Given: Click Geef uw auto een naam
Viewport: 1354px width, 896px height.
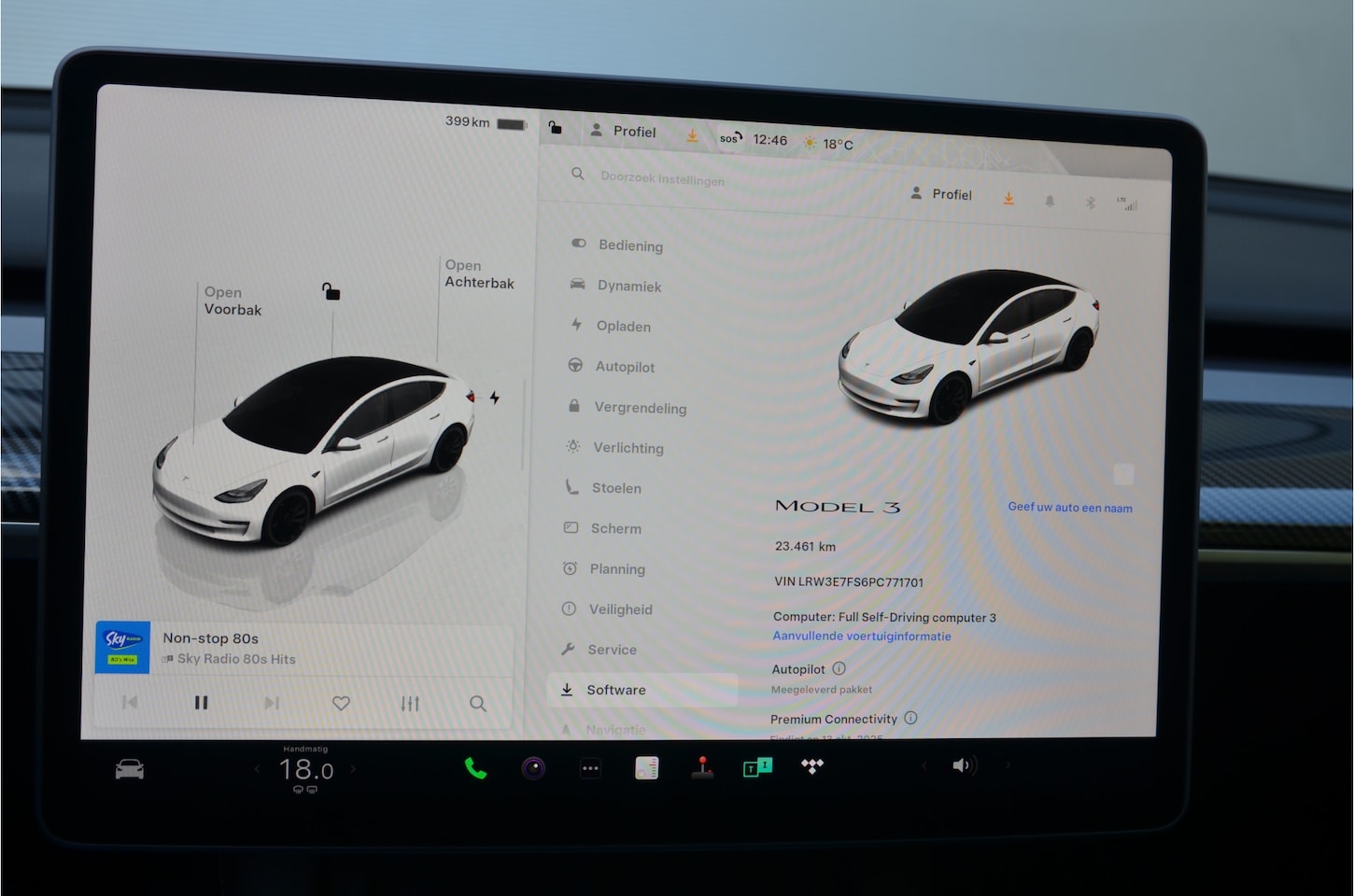Looking at the screenshot, I should 1069,508.
